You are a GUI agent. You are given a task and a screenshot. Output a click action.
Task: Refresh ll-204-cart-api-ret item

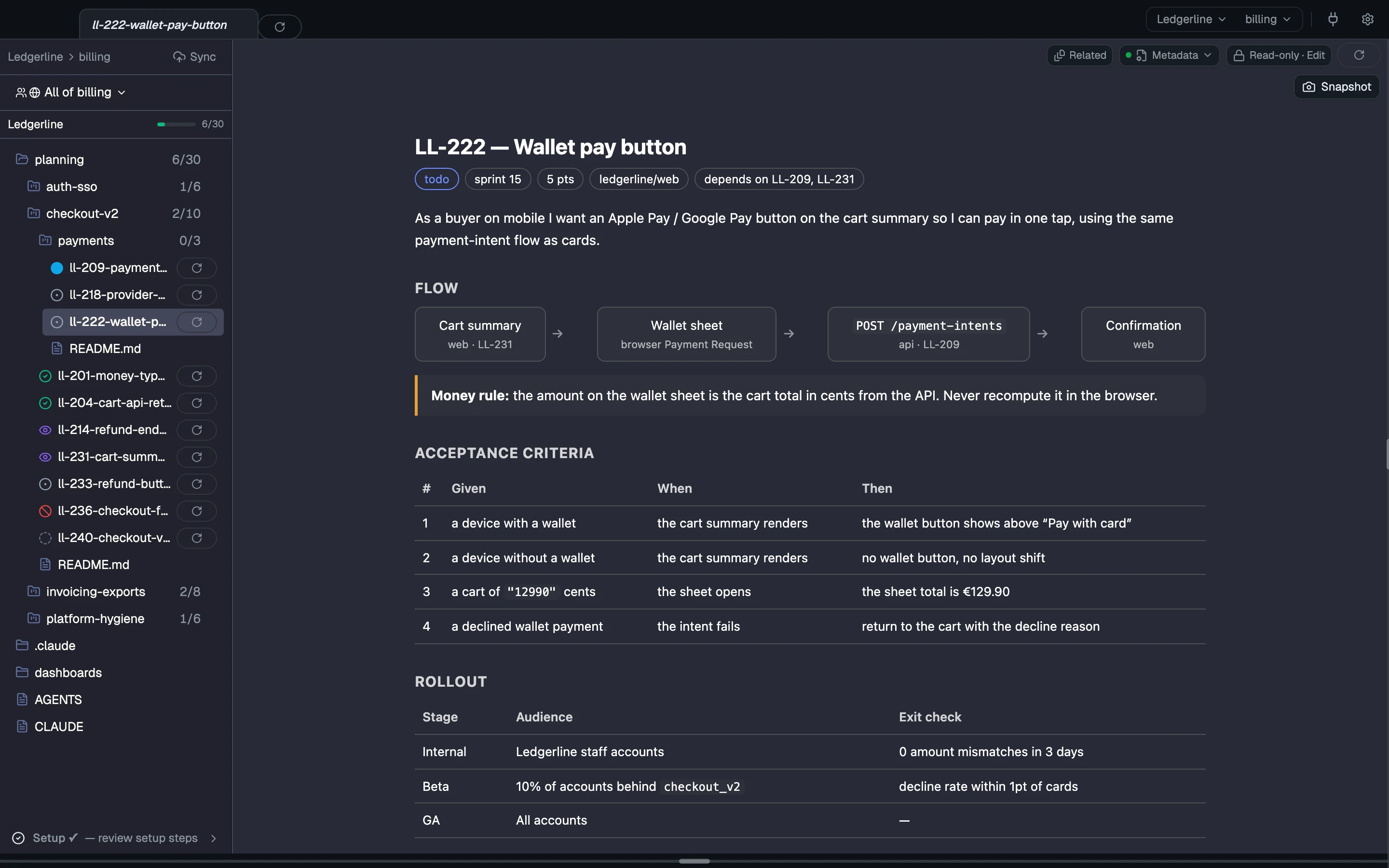tap(196, 403)
